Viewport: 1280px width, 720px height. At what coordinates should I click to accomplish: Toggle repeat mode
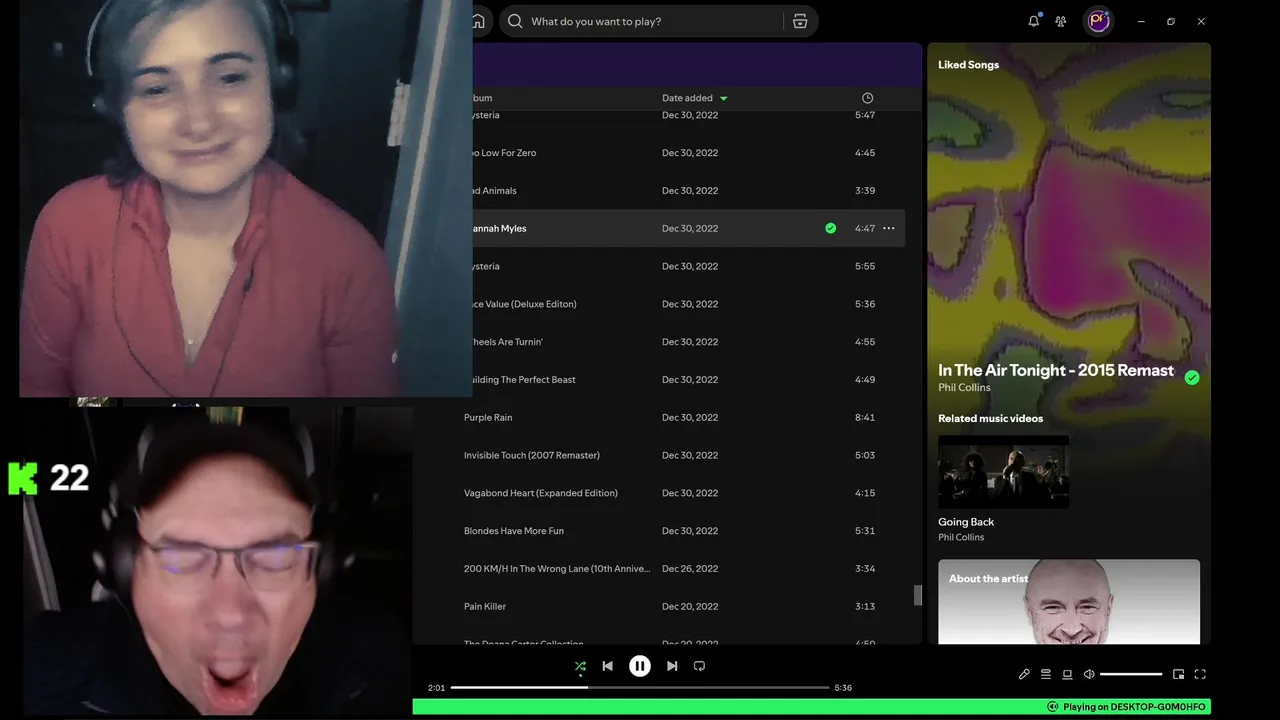coord(699,666)
